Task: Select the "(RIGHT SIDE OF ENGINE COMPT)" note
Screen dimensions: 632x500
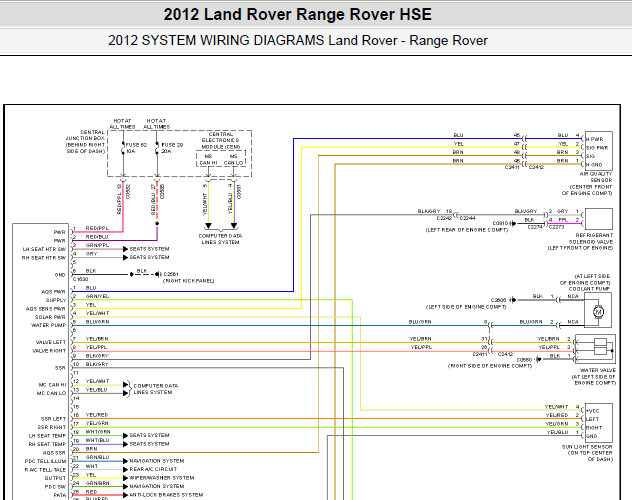Action: pyautogui.click(x=490, y=366)
